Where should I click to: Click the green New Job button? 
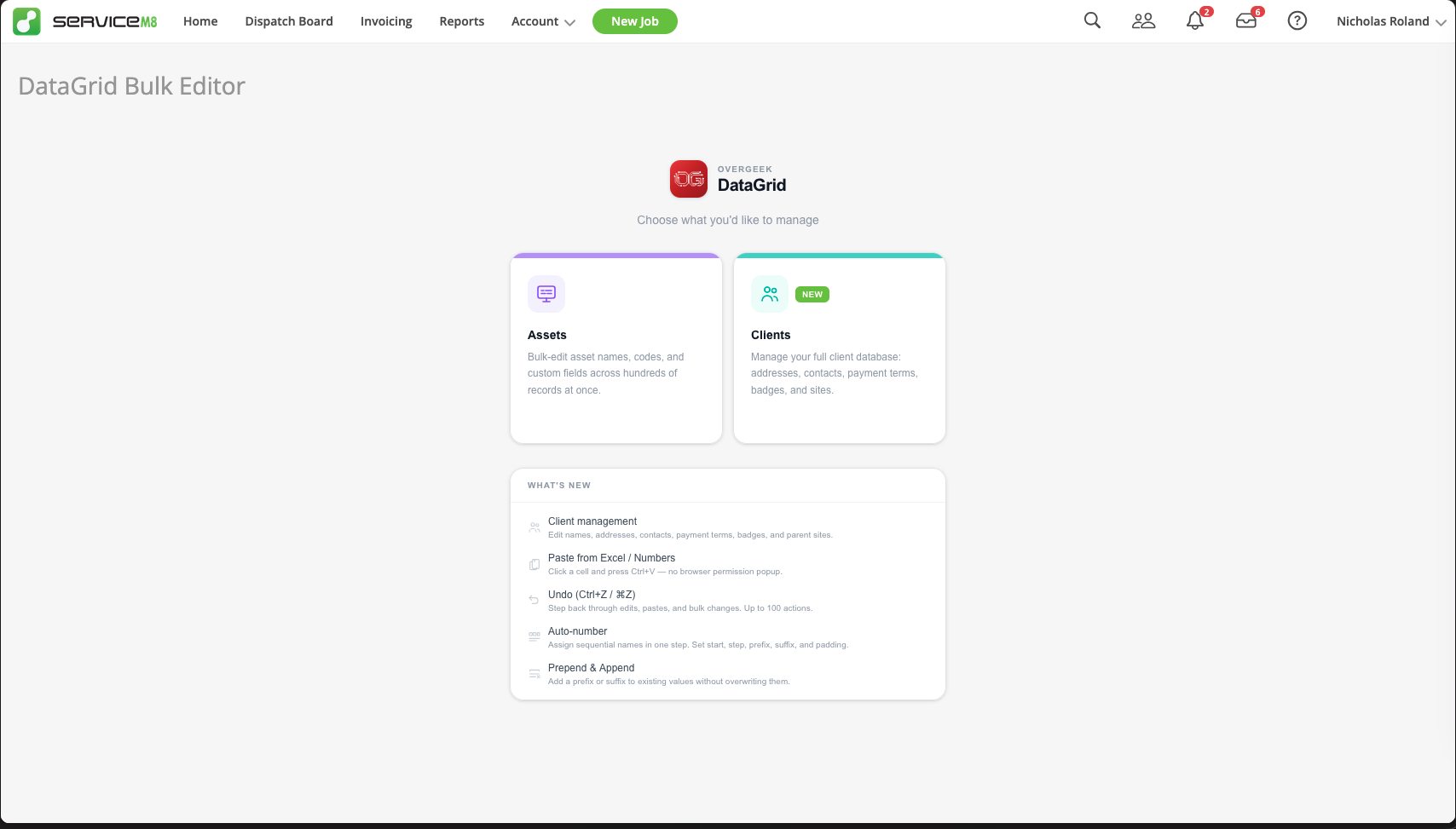coord(635,21)
